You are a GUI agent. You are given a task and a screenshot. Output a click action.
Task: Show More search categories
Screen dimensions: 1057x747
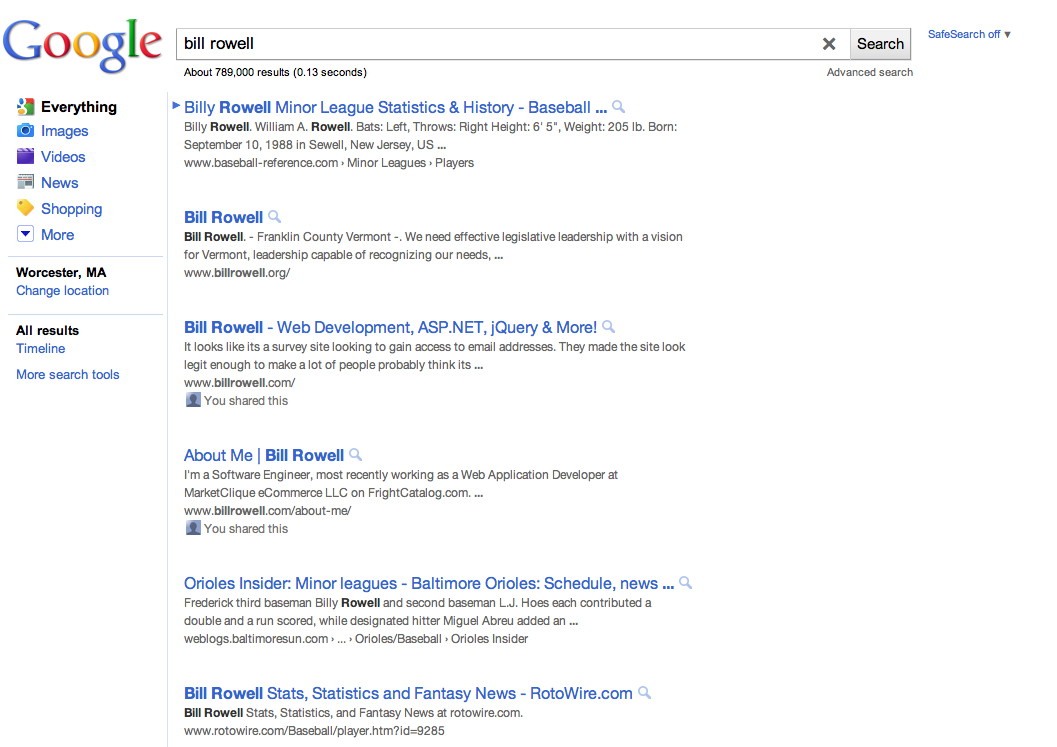57,235
